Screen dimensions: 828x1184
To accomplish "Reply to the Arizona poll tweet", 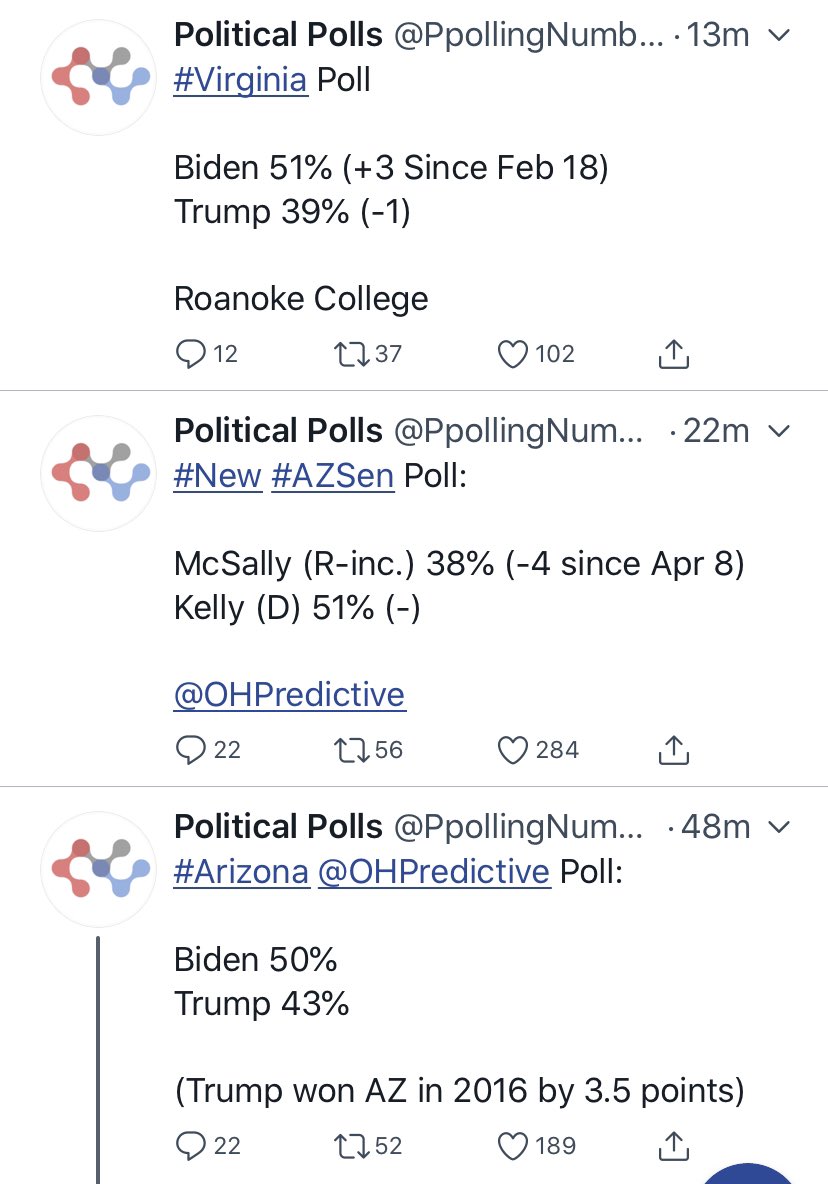I will click(190, 1145).
